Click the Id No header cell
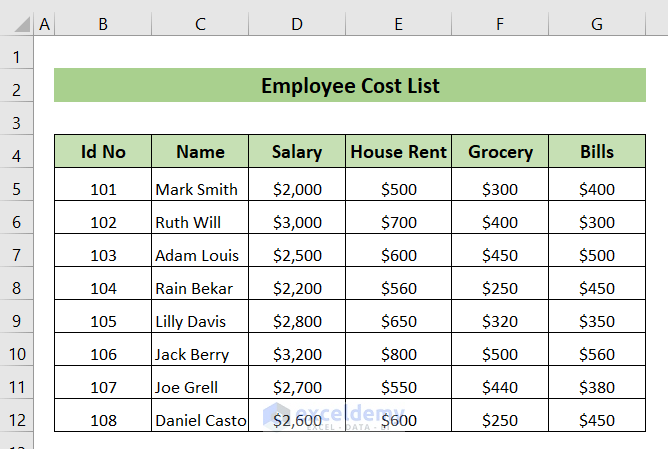 point(103,152)
